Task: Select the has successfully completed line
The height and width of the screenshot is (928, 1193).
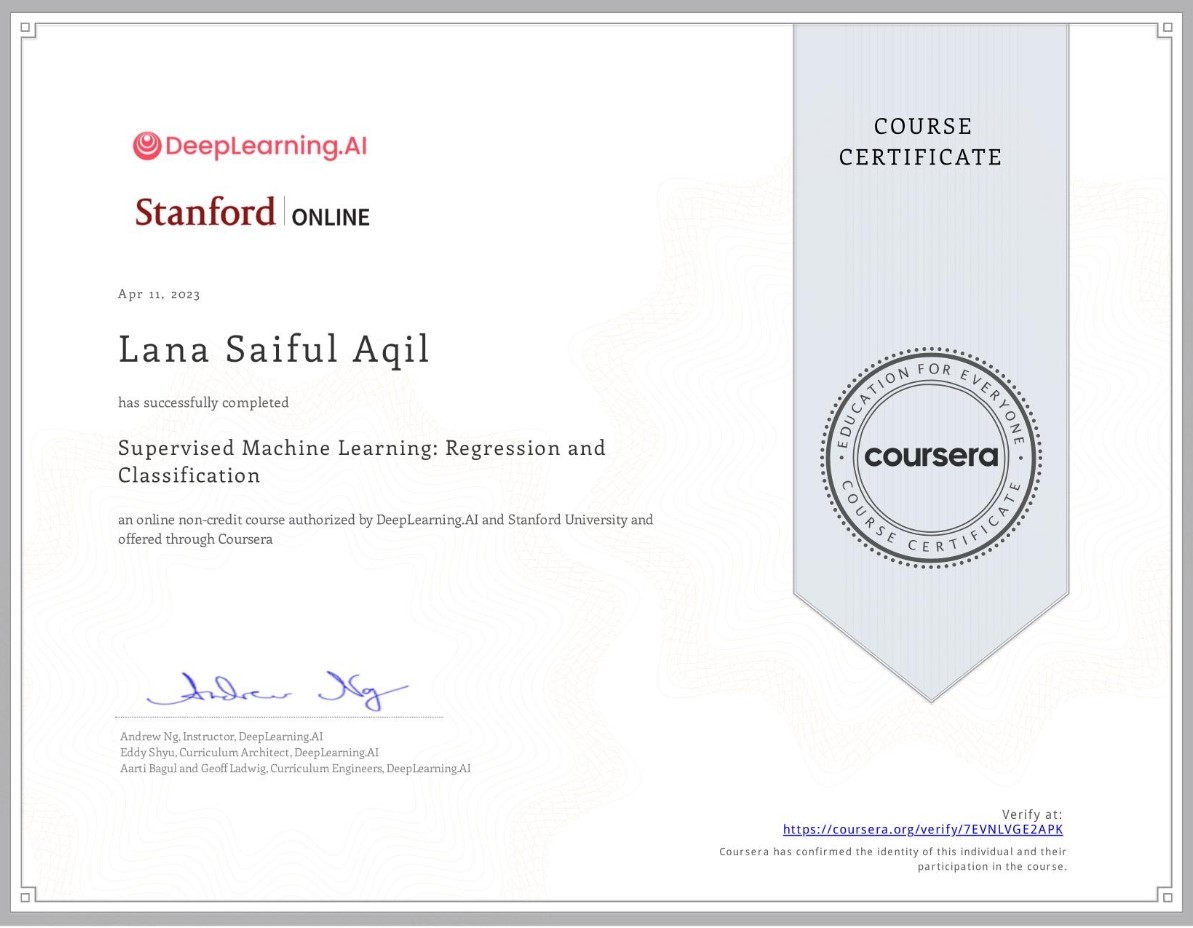Action: (201, 402)
